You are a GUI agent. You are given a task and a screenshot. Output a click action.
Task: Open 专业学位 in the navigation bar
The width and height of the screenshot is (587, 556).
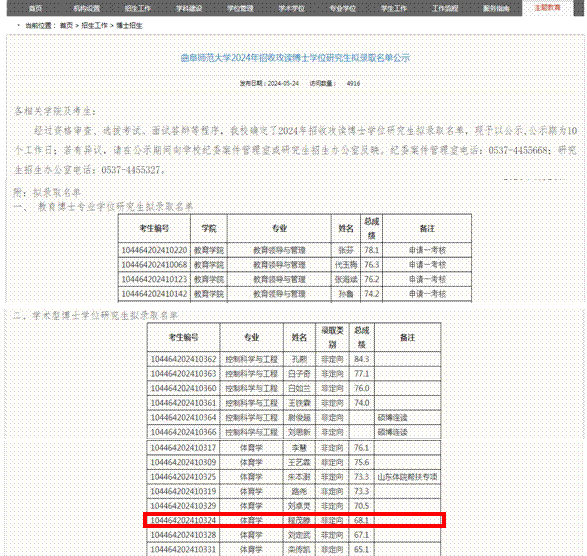(343, 8)
